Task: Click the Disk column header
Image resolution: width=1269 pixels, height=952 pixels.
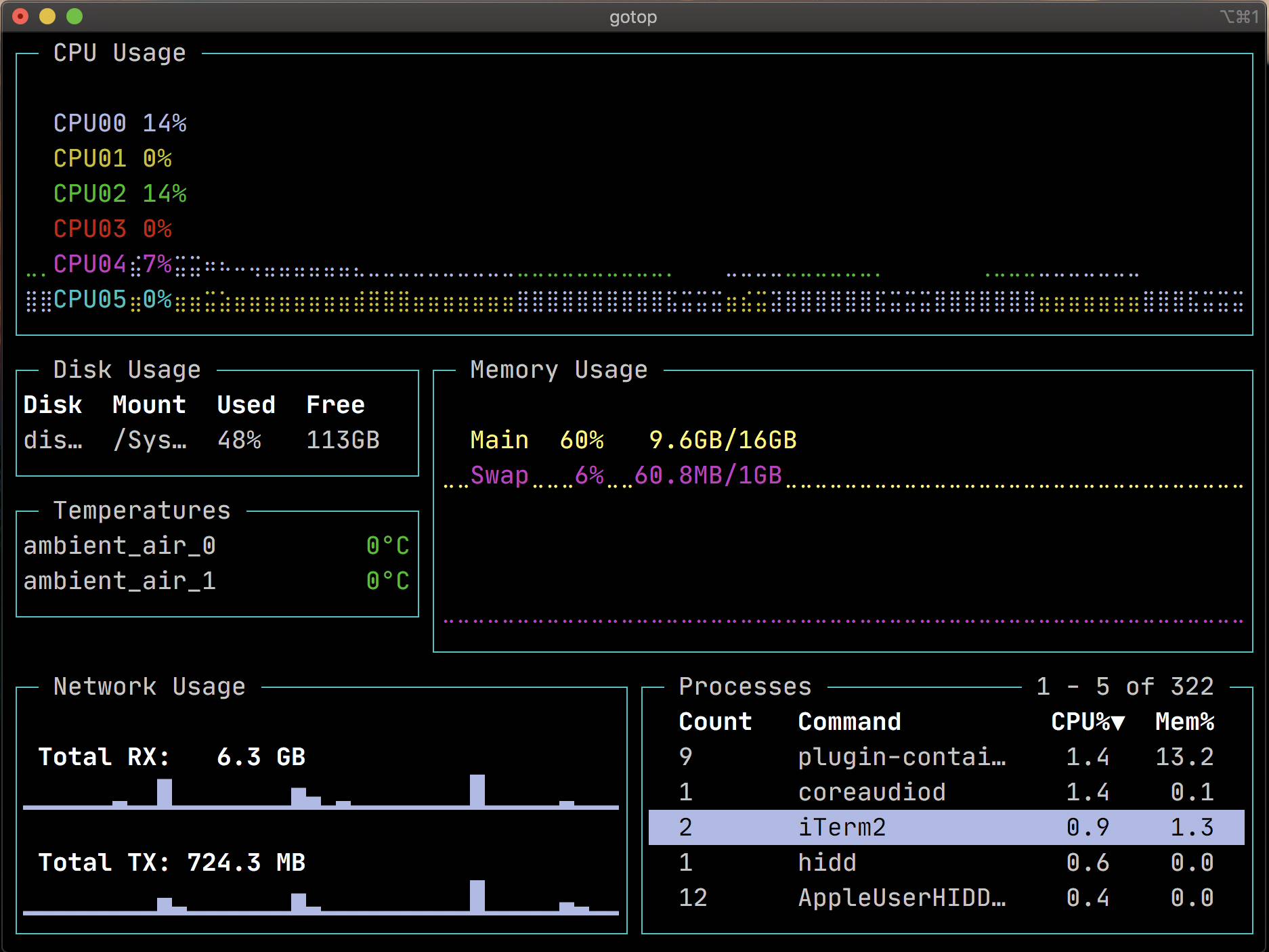Action: point(53,405)
